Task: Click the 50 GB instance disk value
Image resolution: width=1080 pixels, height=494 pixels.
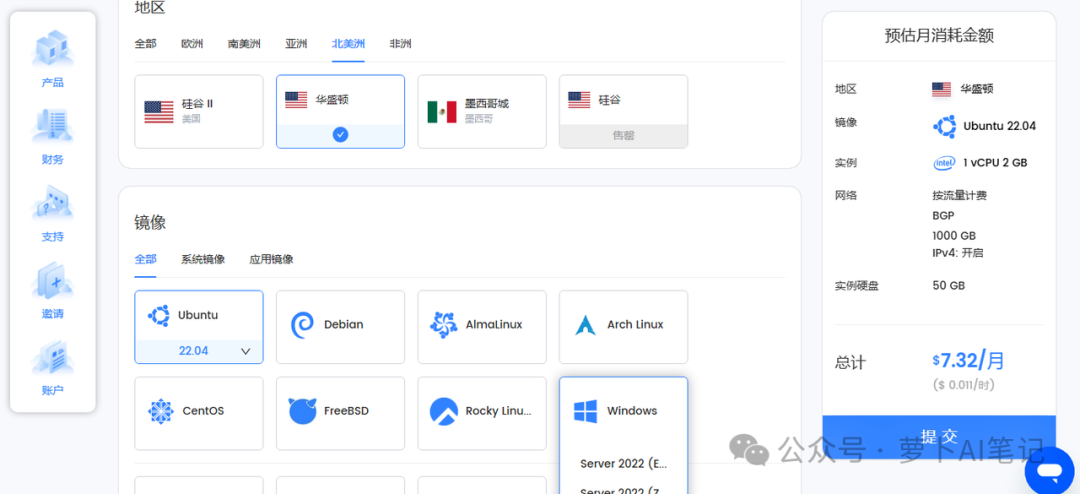Action: (948, 285)
